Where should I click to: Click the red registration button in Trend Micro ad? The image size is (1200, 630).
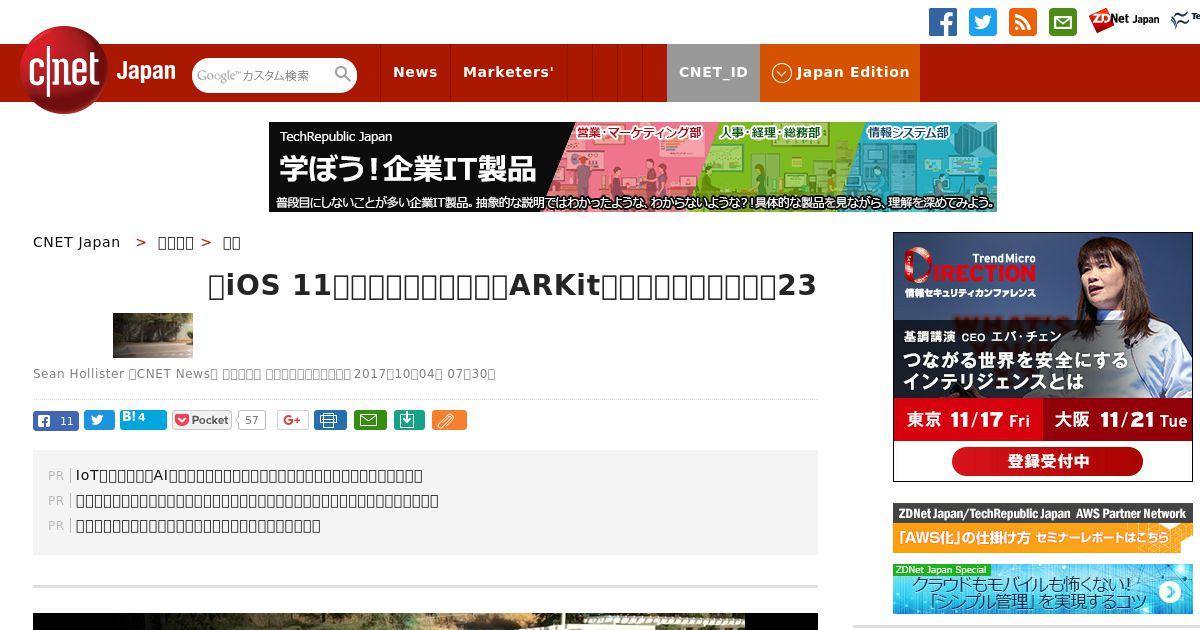[1047, 461]
